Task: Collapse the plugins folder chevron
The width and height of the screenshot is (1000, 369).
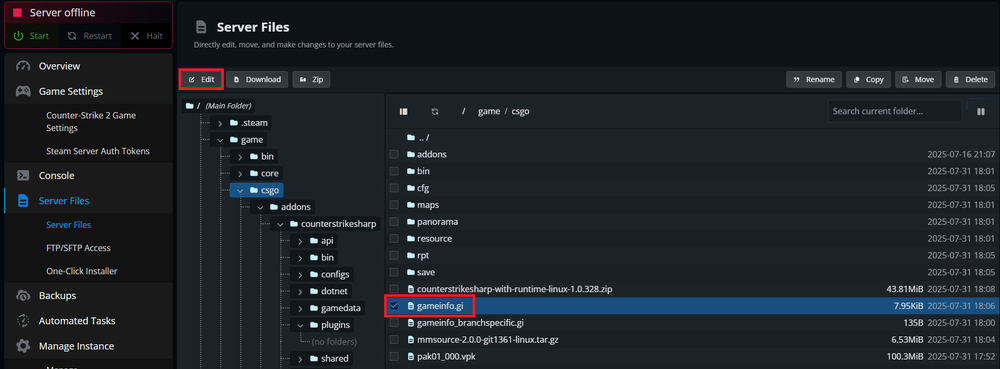Action: [x=300, y=325]
